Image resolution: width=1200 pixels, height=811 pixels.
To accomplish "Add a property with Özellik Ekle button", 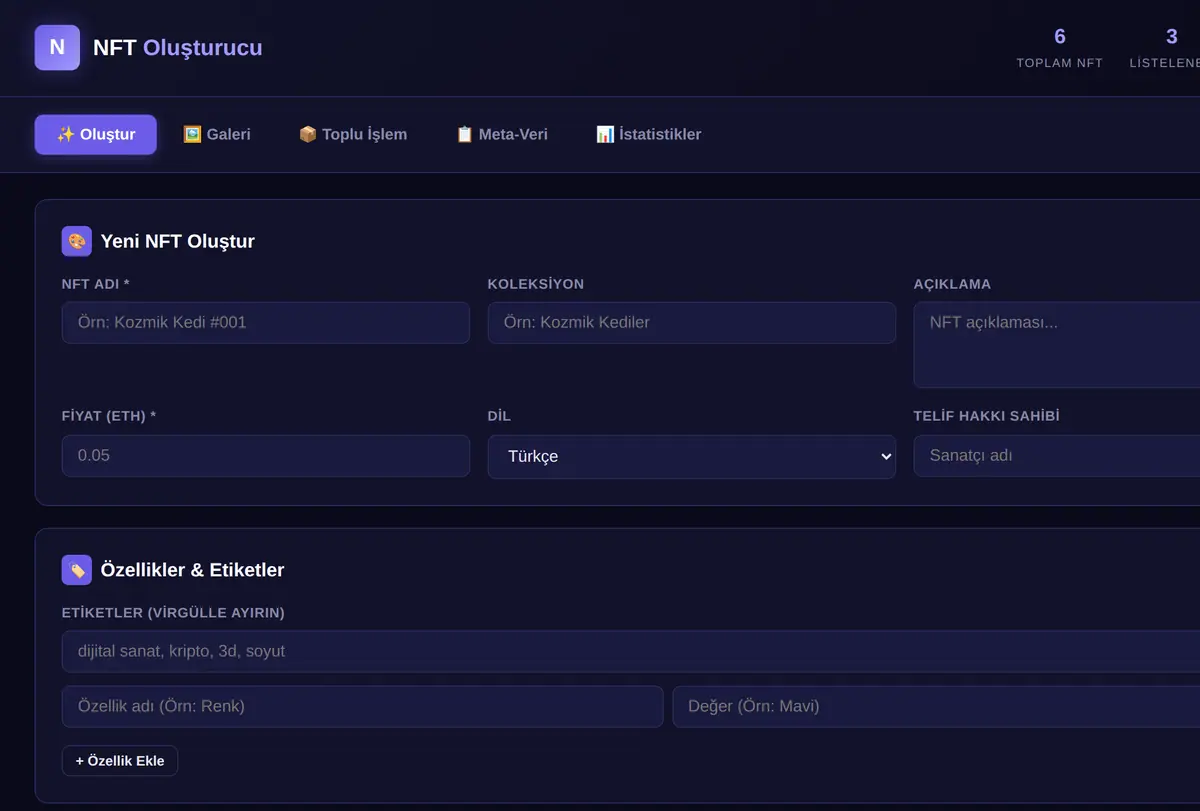I will click(120, 761).
